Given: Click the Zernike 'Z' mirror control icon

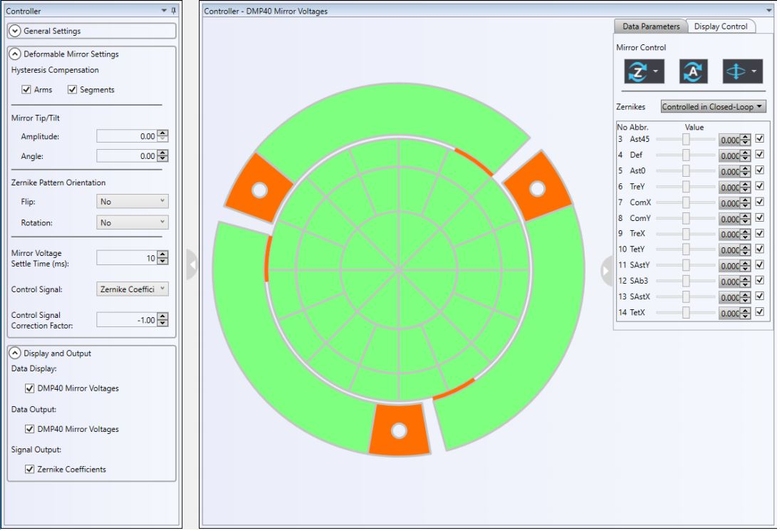Looking at the screenshot, I should [637, 72].
